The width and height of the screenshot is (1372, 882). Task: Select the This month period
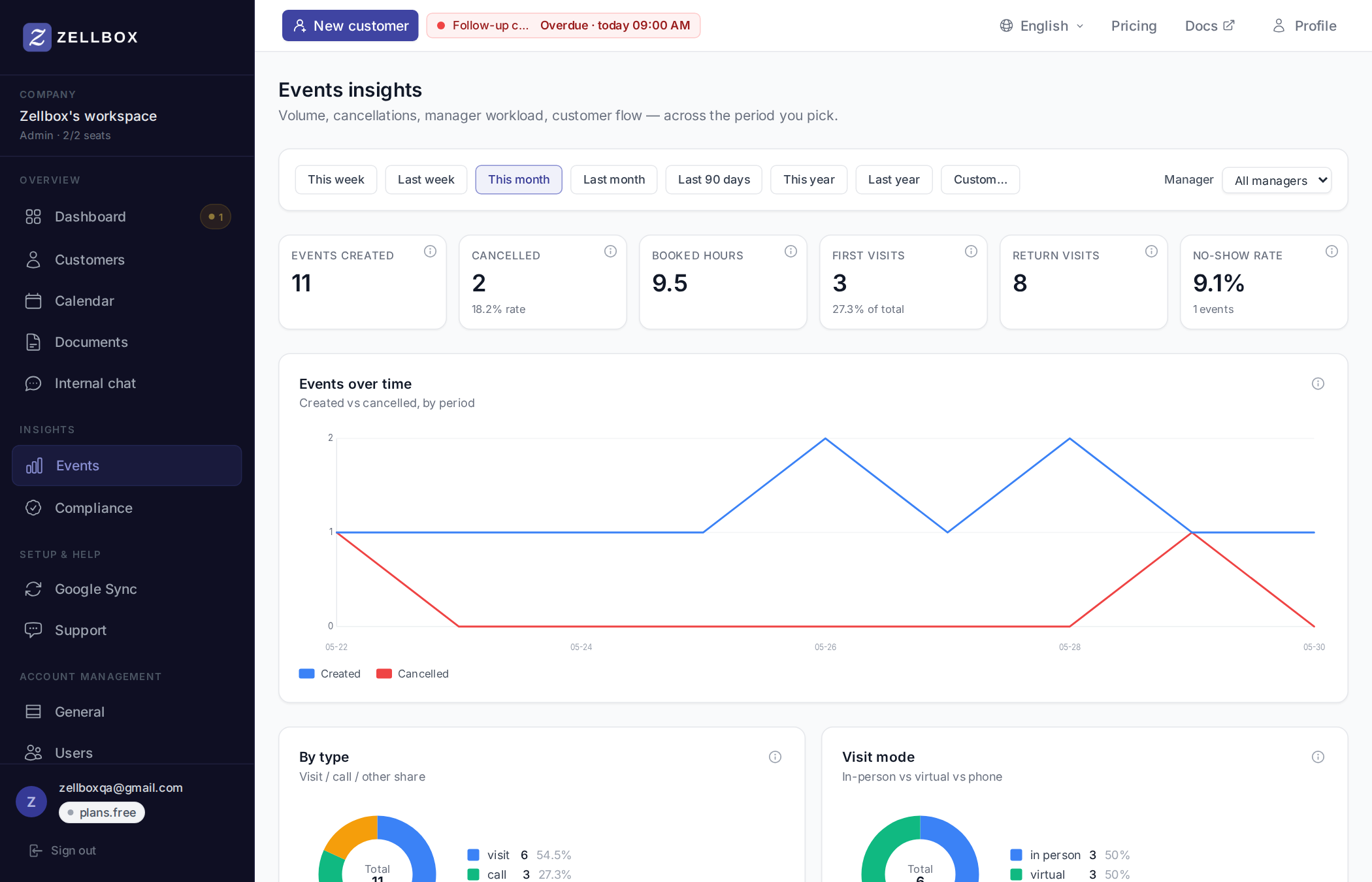tap(519, 180)
